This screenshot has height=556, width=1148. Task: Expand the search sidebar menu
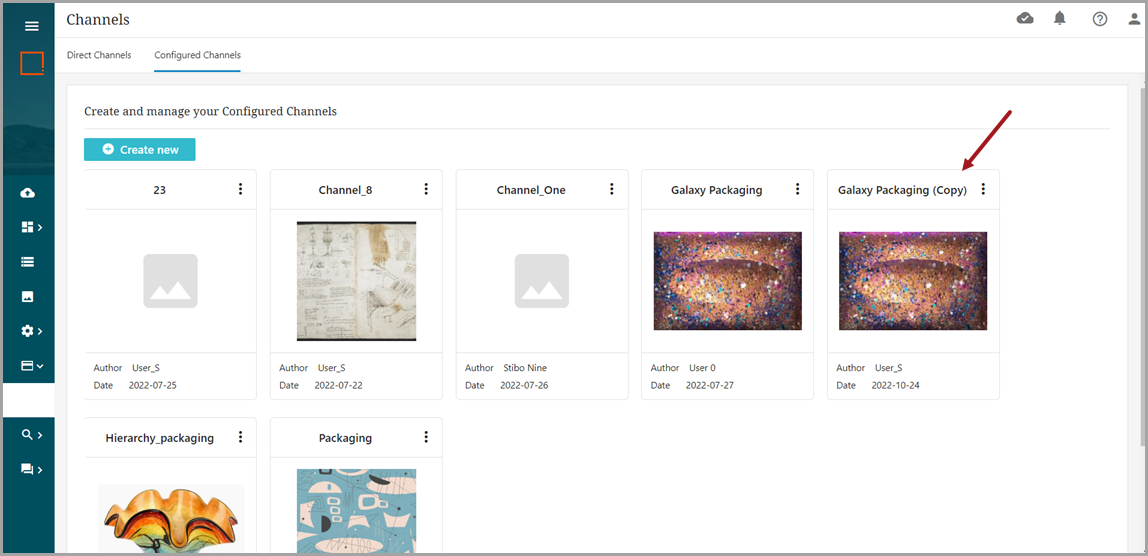[x=31, y=435]
